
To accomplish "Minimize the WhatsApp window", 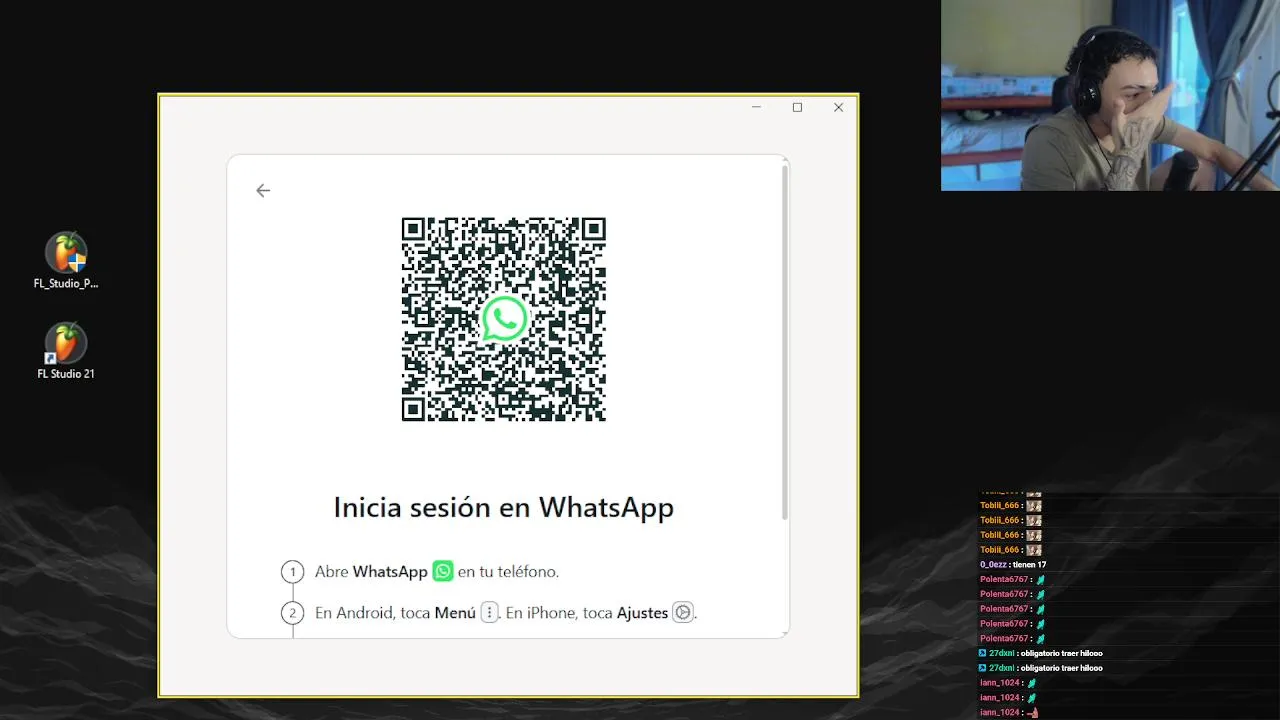I will [x=756, y=107].
